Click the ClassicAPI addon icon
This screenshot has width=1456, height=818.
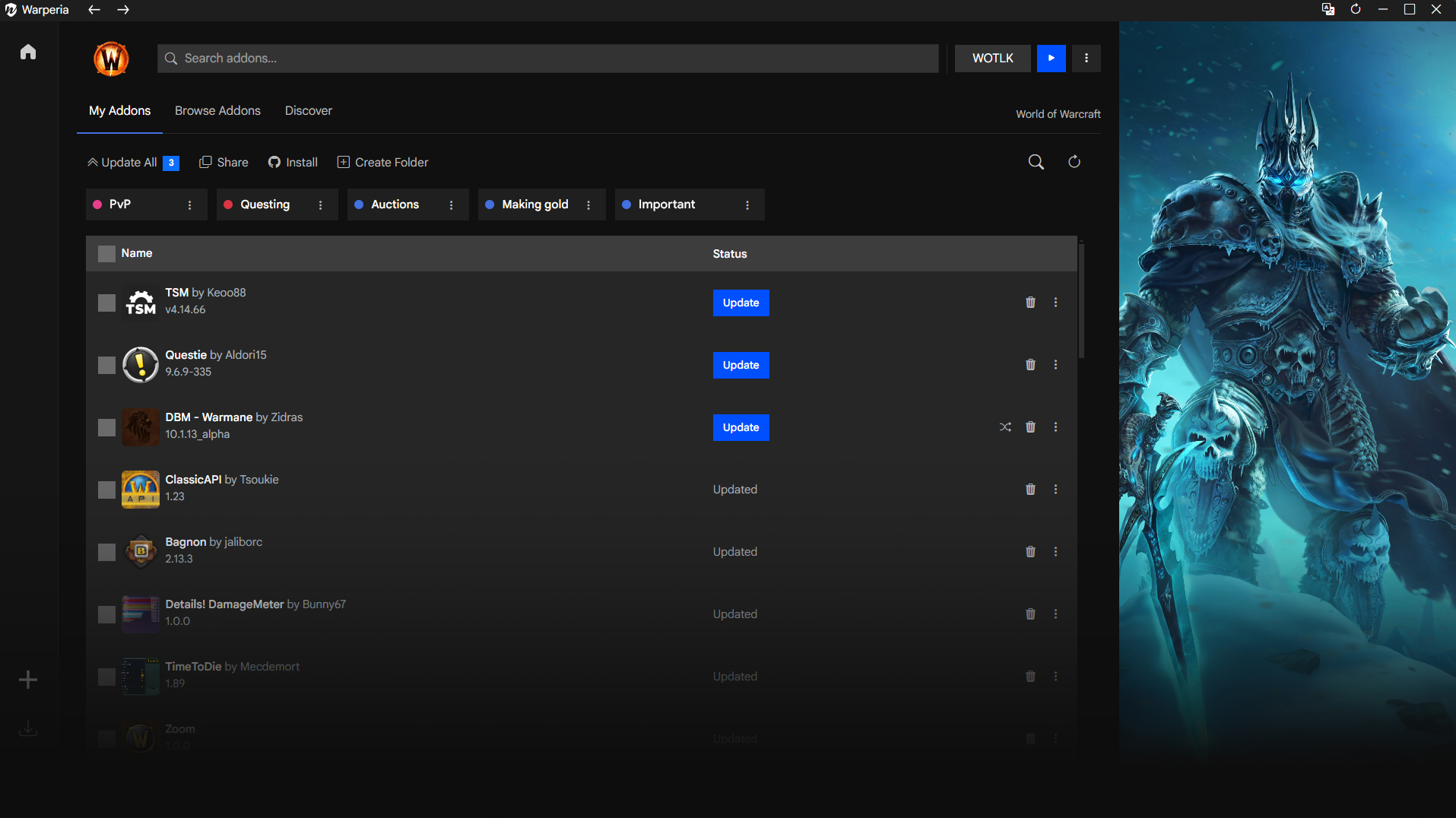[x=141, y=490]
